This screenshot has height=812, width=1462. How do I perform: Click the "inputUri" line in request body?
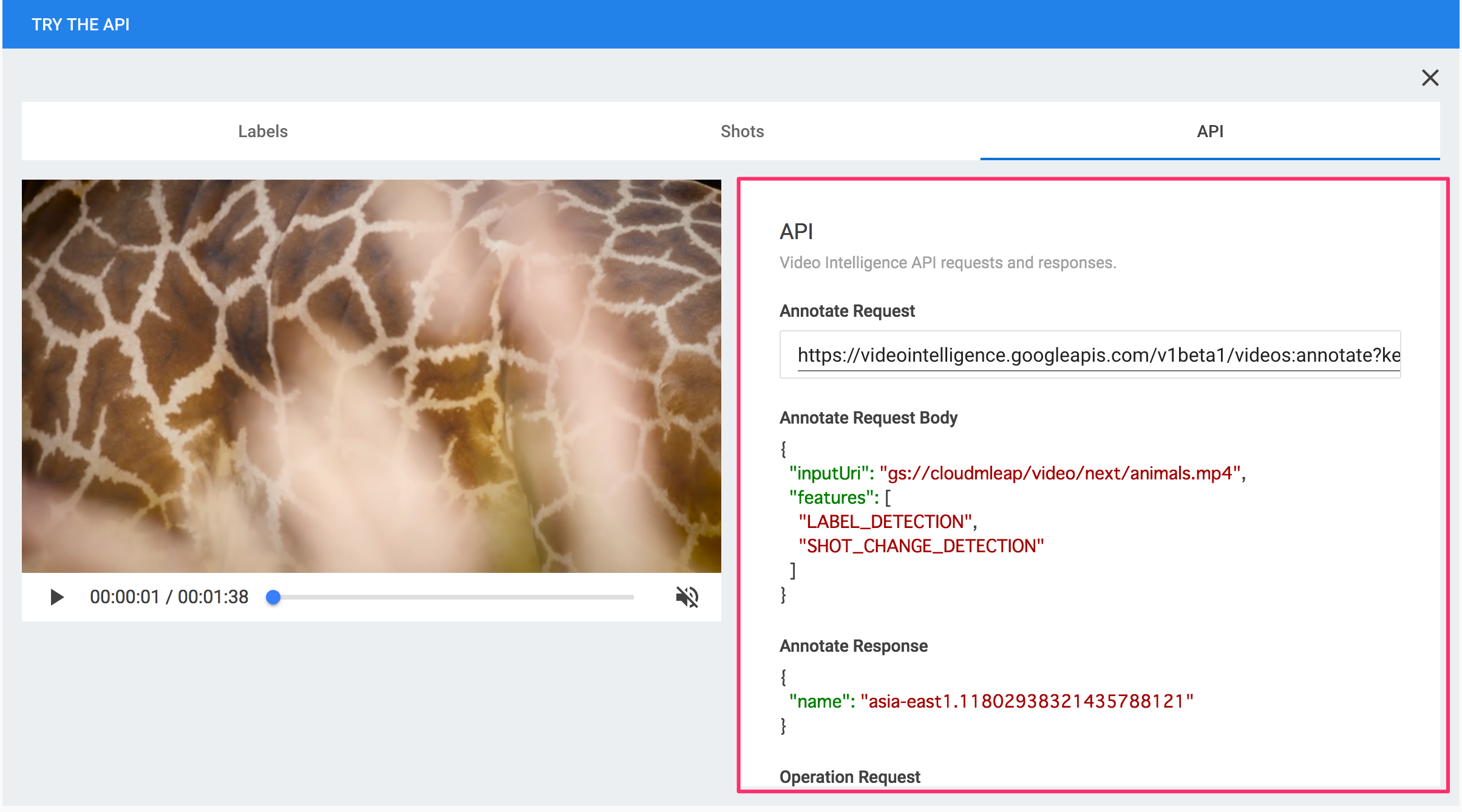coord(1017,473)
